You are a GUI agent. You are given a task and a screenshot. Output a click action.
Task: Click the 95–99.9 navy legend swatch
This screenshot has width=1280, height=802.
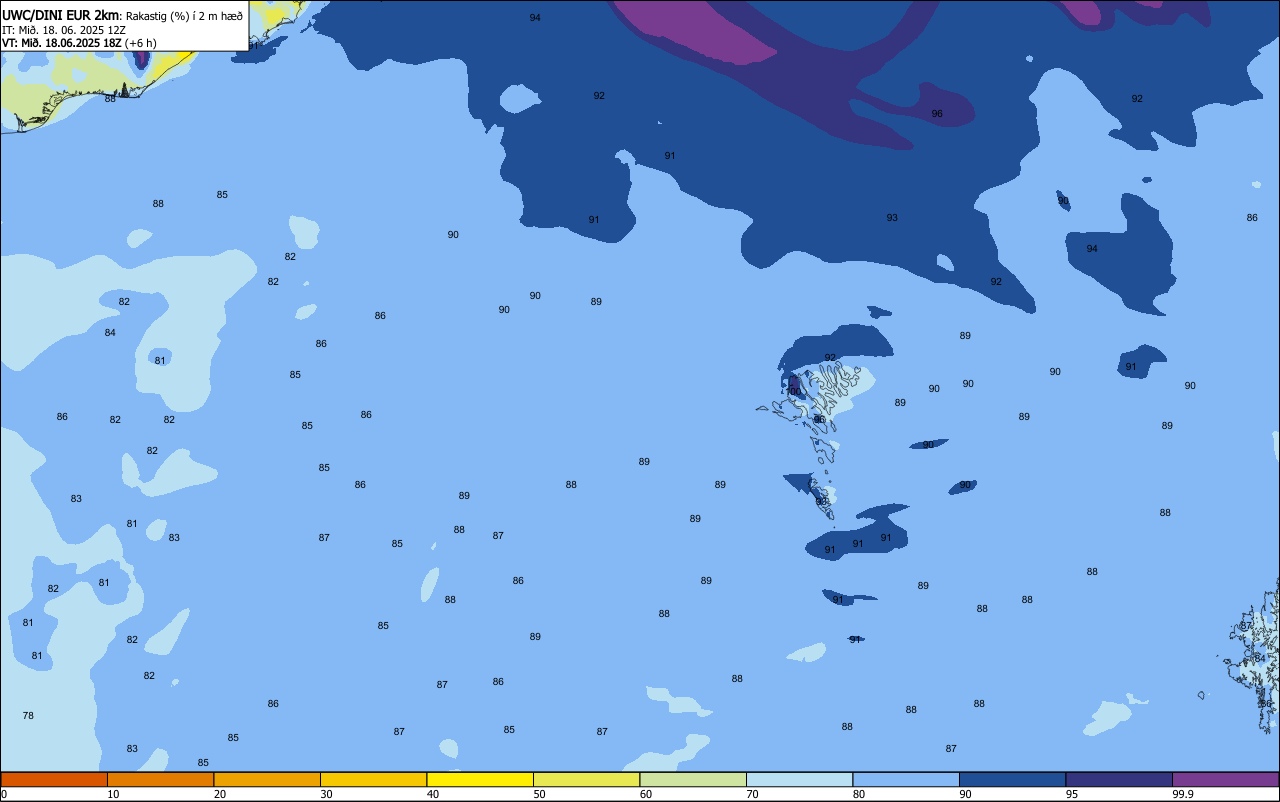(x=1119, y=779)
